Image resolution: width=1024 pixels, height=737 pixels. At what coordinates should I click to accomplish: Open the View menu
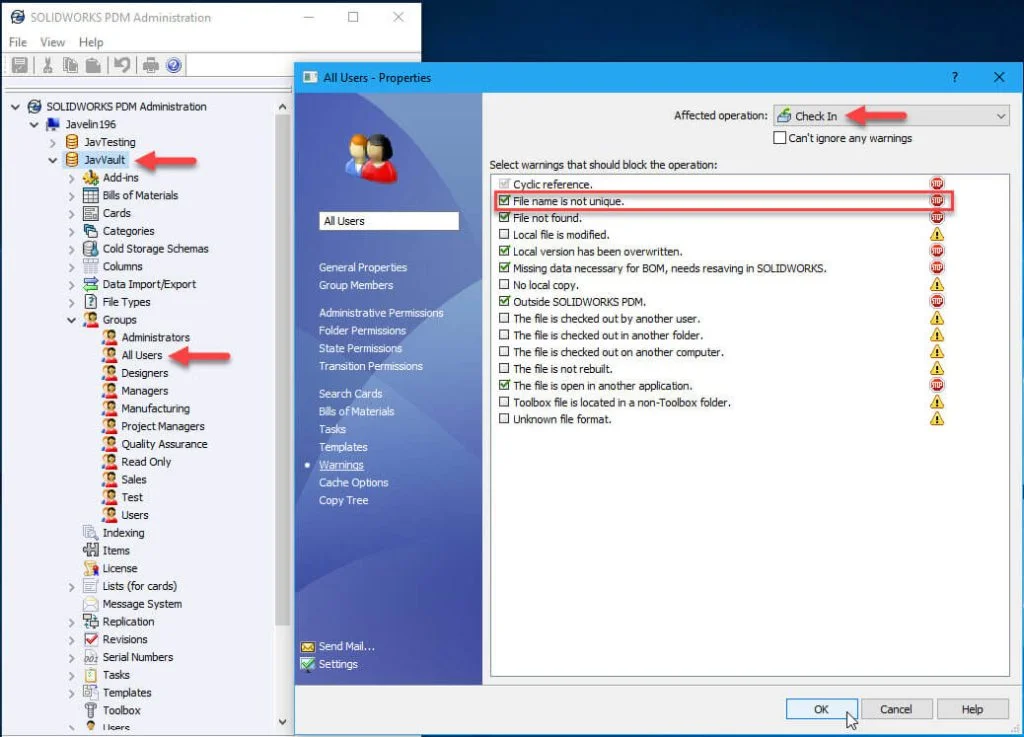[52, 42]
